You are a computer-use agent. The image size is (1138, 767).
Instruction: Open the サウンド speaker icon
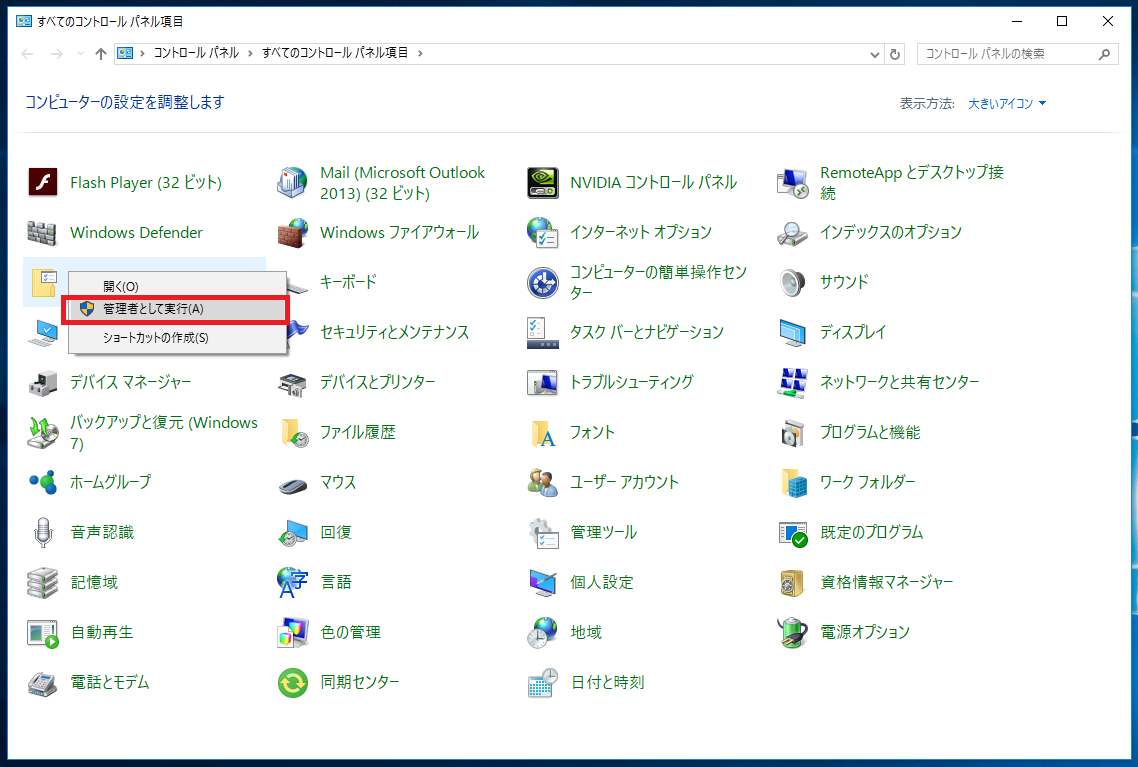point(793,282)
